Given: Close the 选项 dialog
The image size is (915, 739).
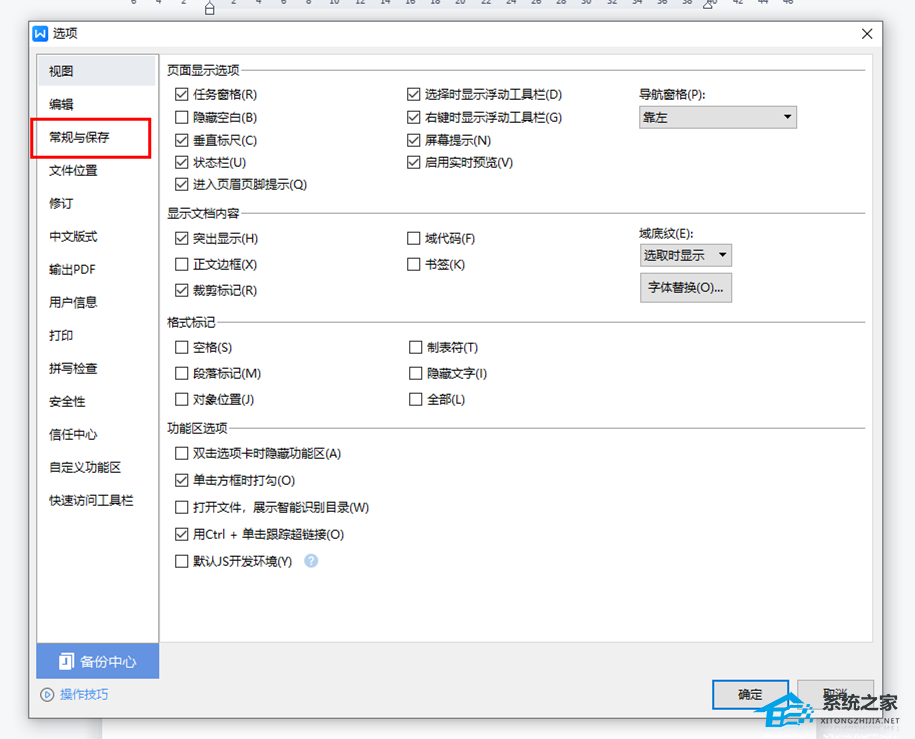Looking at the screenshot, I should [867, 34].
